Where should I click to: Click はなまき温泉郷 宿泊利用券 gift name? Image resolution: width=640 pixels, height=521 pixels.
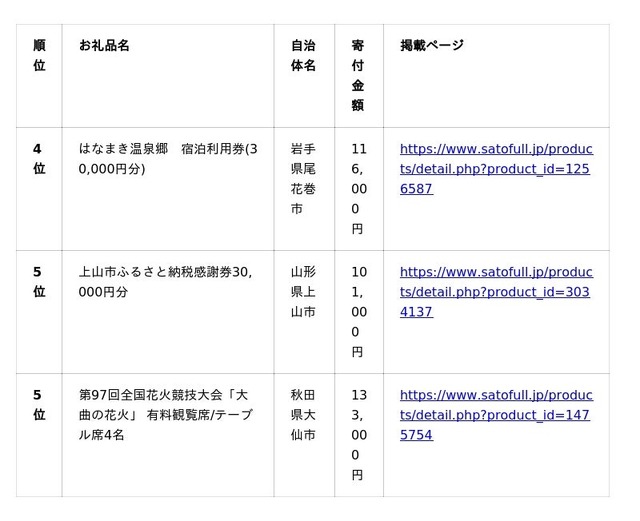click(x=168, y=158)
